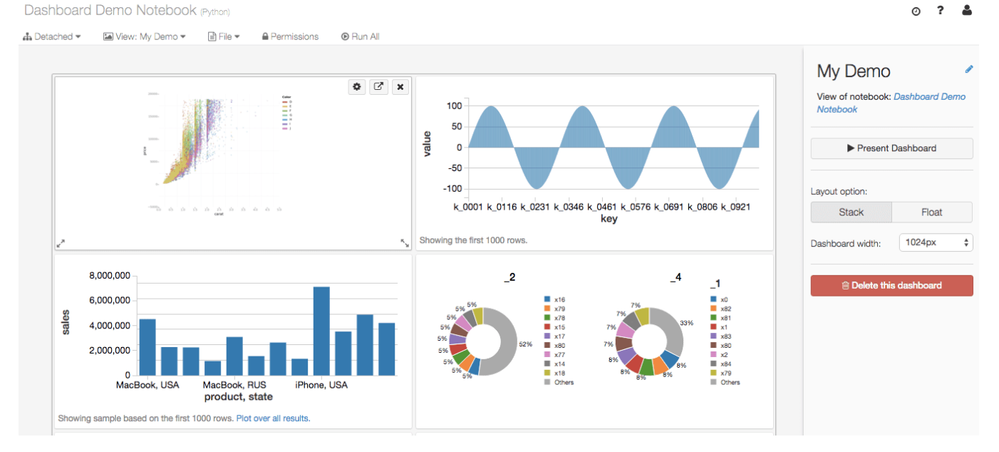Click the open-in-new-window icon on scatter widget

(x=379, y=87)
